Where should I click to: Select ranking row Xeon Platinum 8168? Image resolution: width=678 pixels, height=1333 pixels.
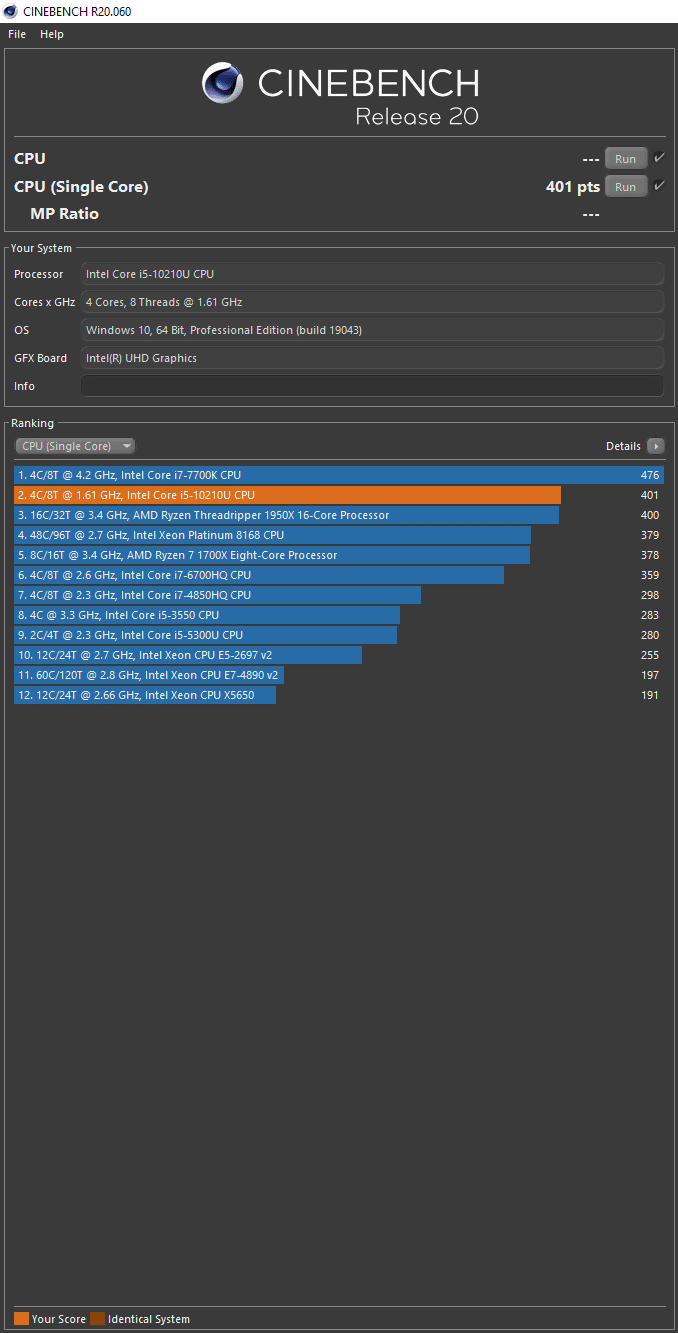coord(339,535)
